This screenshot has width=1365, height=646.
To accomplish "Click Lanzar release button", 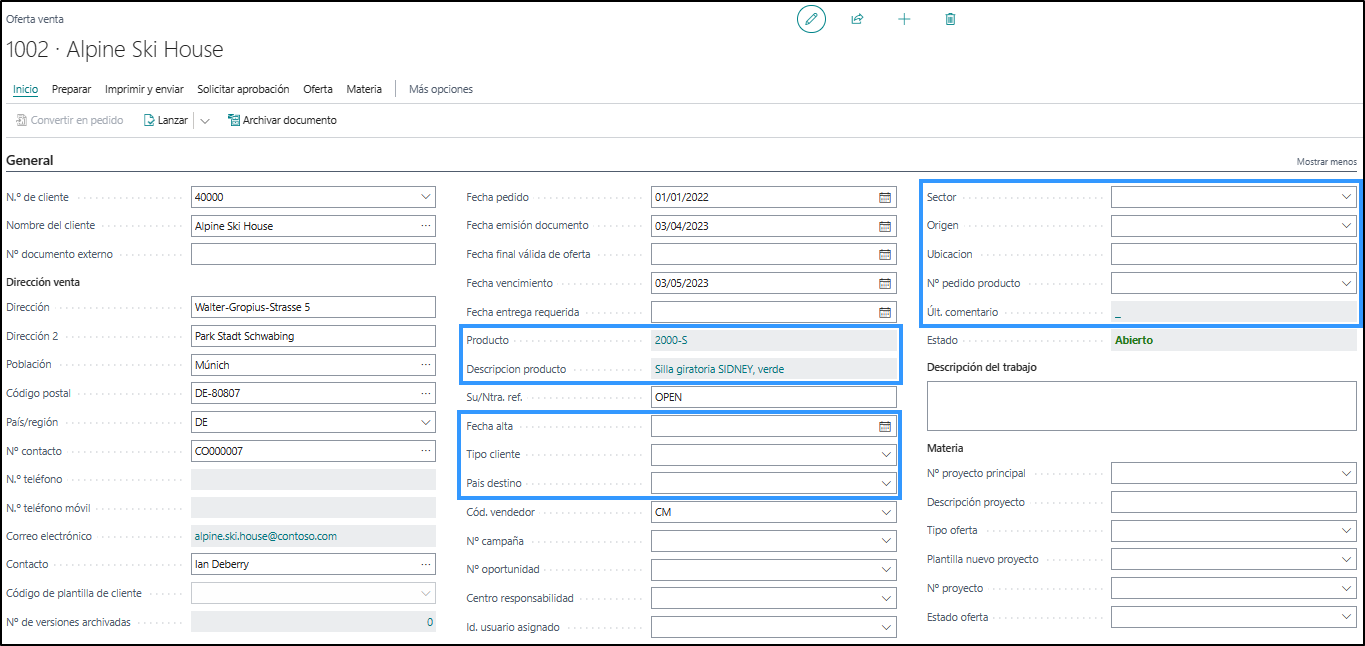I will pyautogui.click(x=165, y=120).
